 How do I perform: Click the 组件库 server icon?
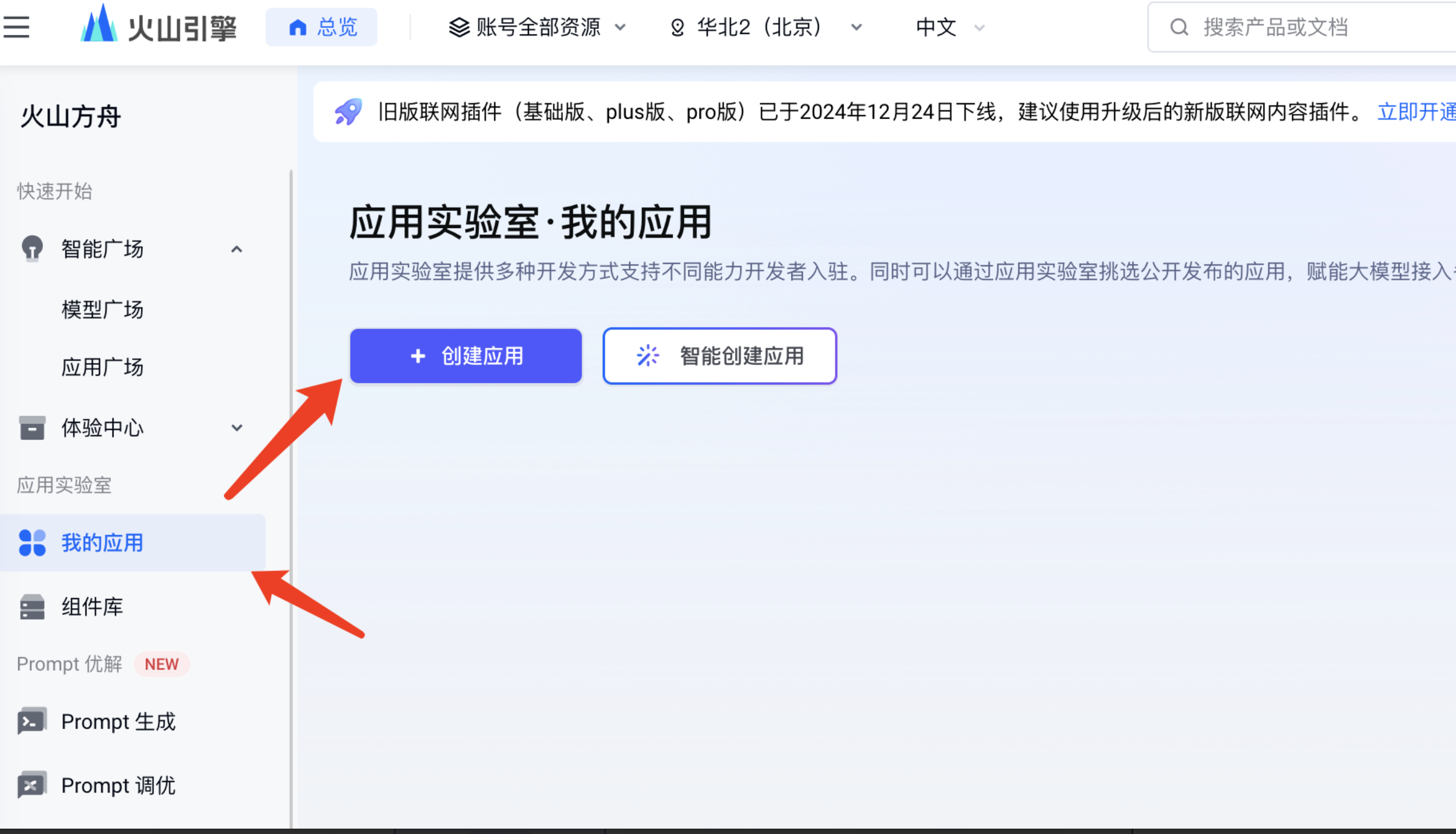[32, 607]
